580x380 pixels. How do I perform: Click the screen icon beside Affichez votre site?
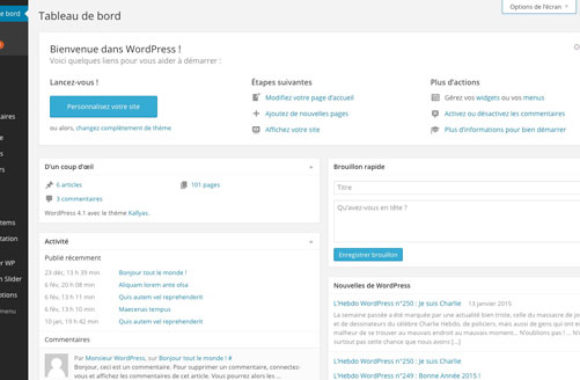click(256, 130)
